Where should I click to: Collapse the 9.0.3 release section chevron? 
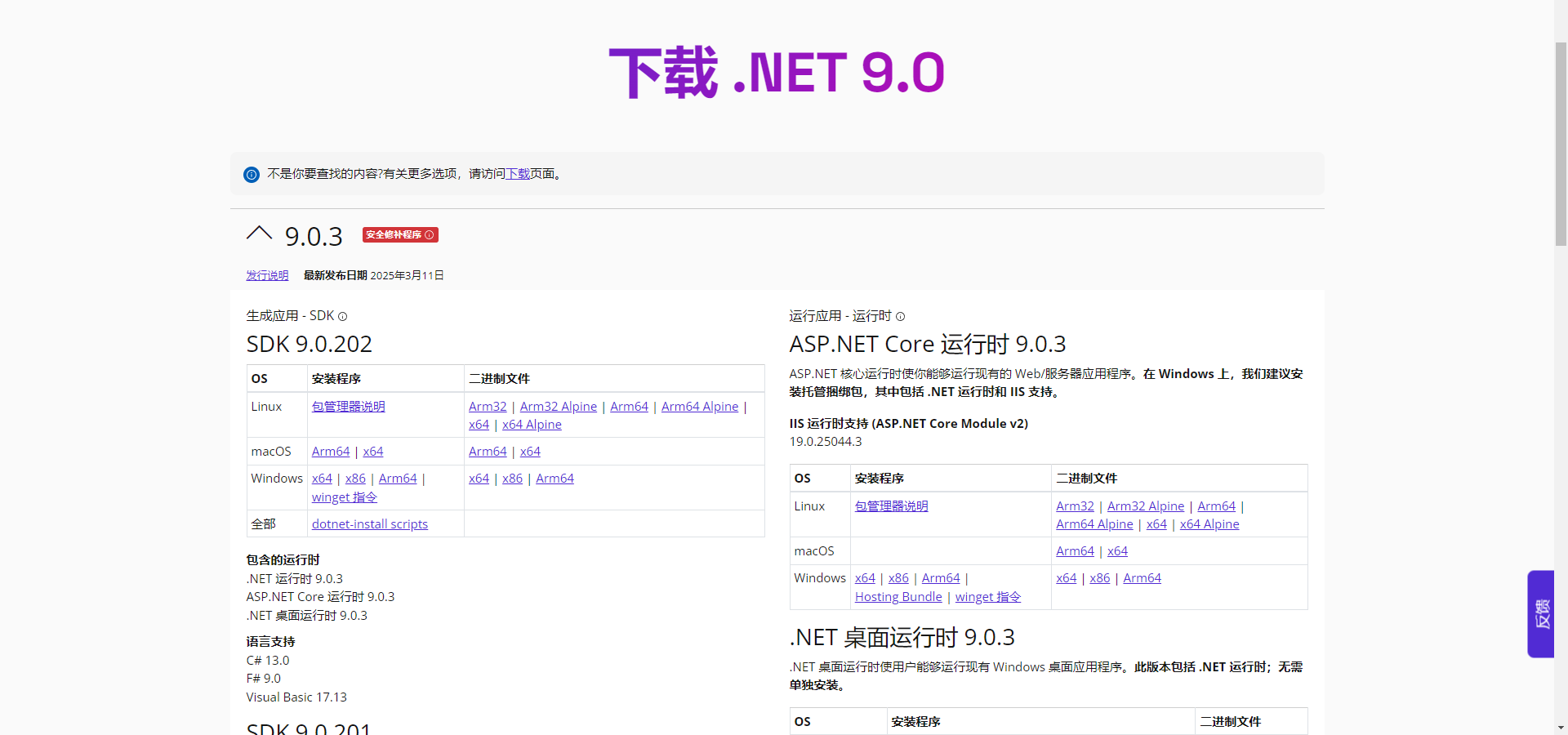click(x=259, y=234)
